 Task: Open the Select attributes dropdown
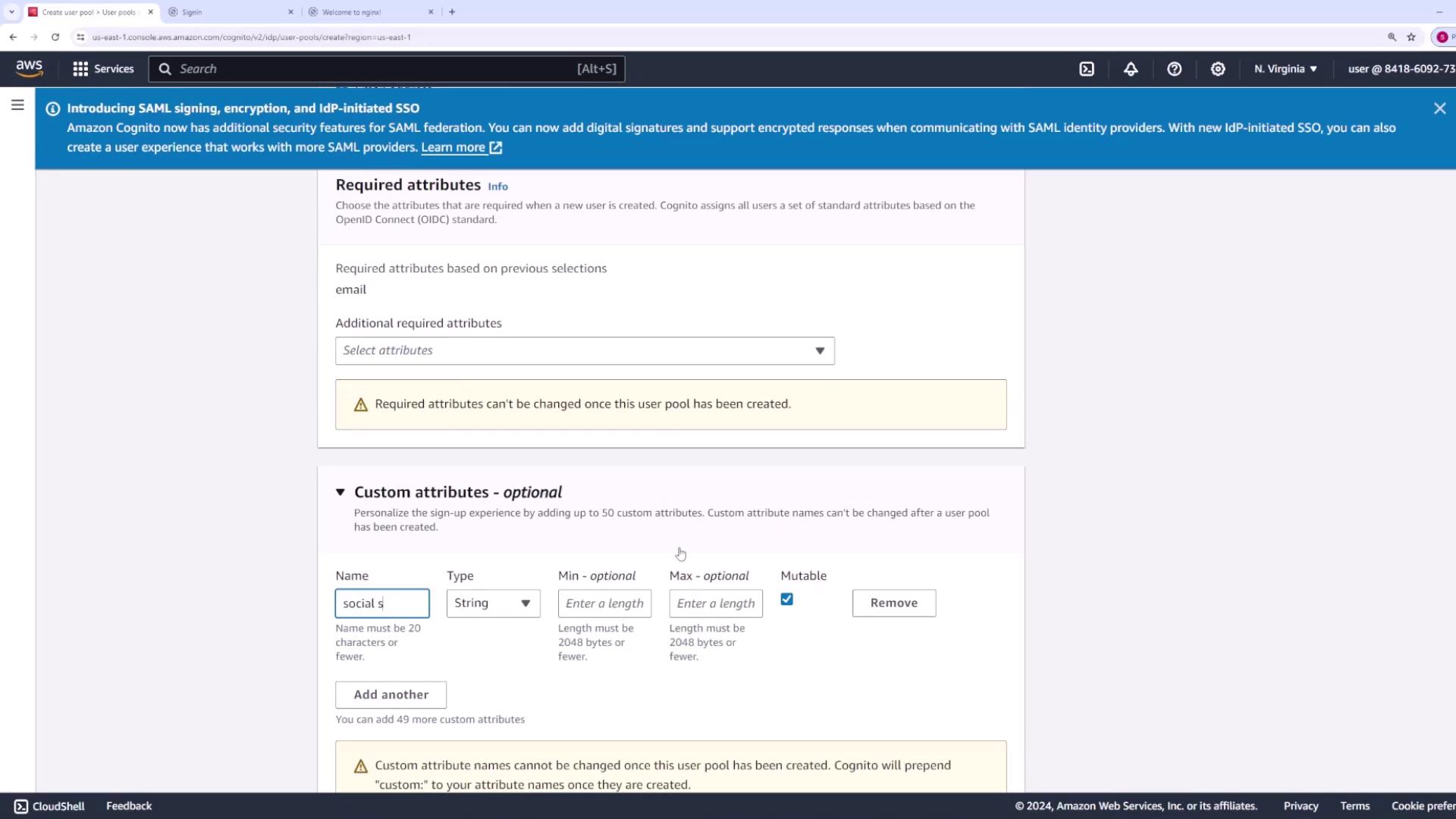pyautogui.click(x=584, y=350)
